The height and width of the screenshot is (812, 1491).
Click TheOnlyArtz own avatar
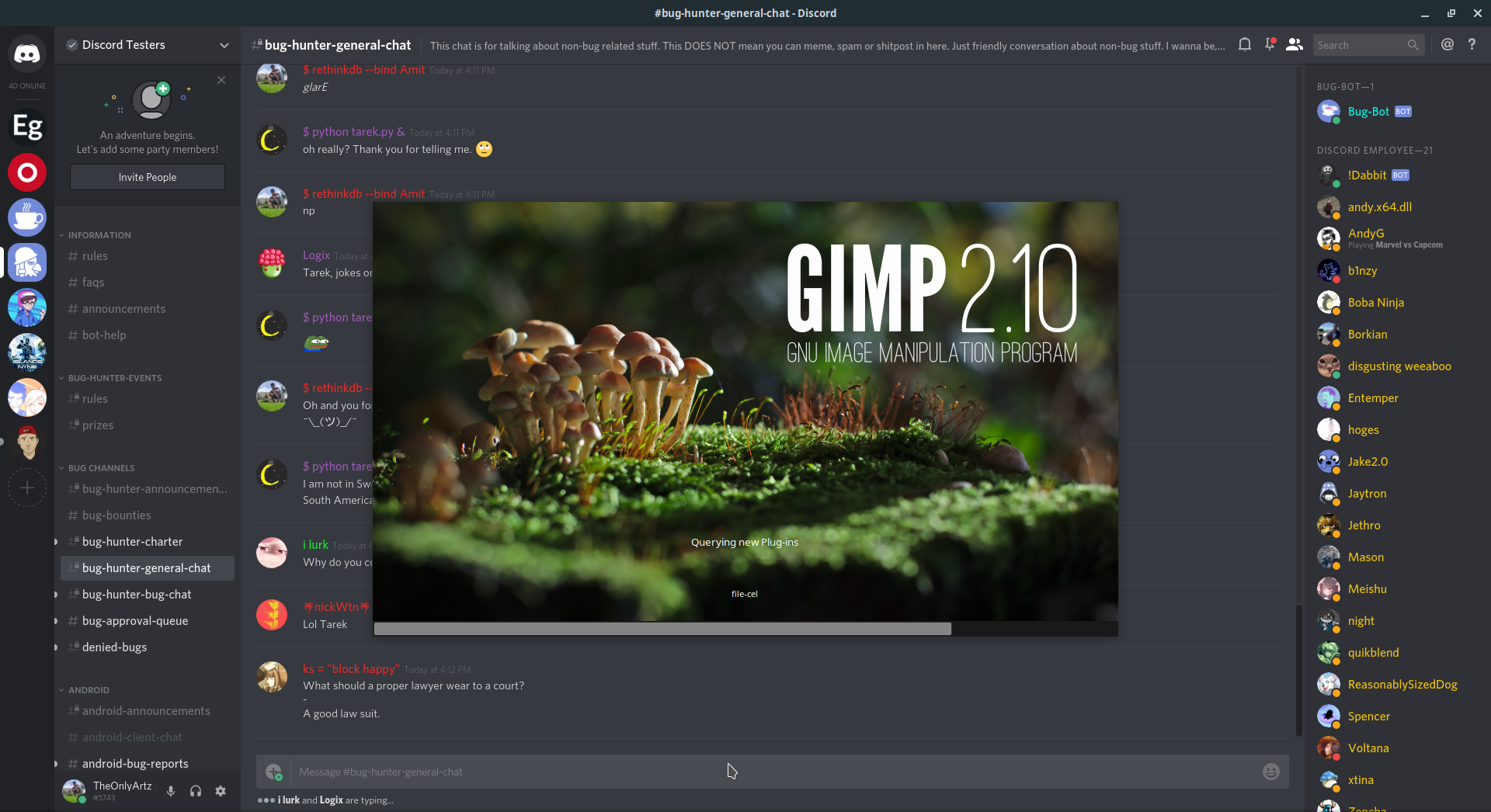pos(74,791)
